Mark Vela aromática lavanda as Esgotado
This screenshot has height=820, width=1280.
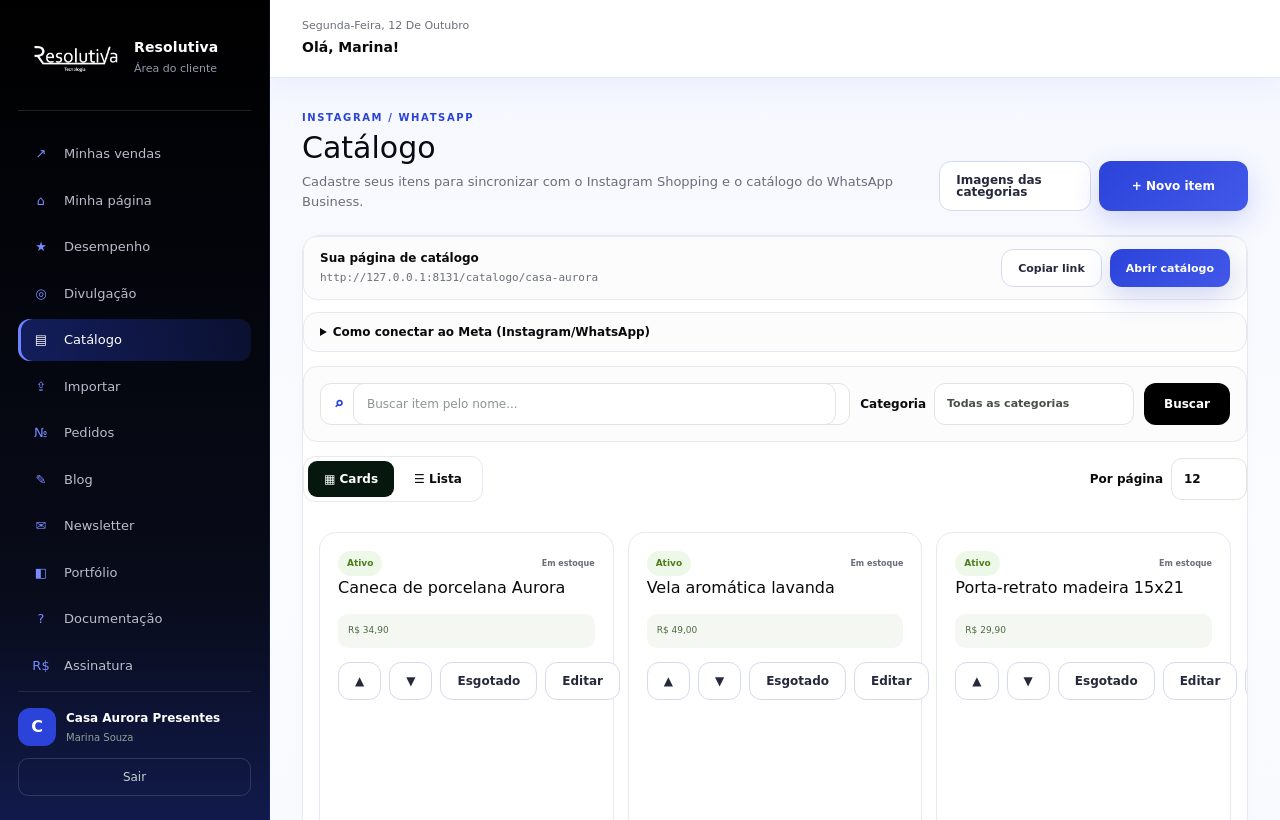tap(797, 681)
